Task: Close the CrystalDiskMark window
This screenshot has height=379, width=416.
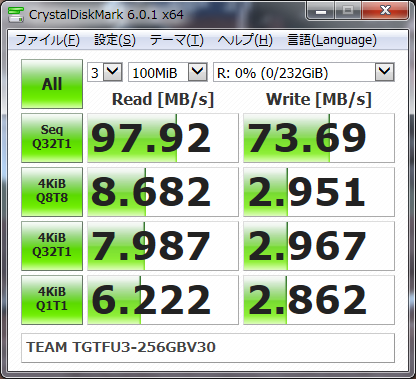Action: 385,11
